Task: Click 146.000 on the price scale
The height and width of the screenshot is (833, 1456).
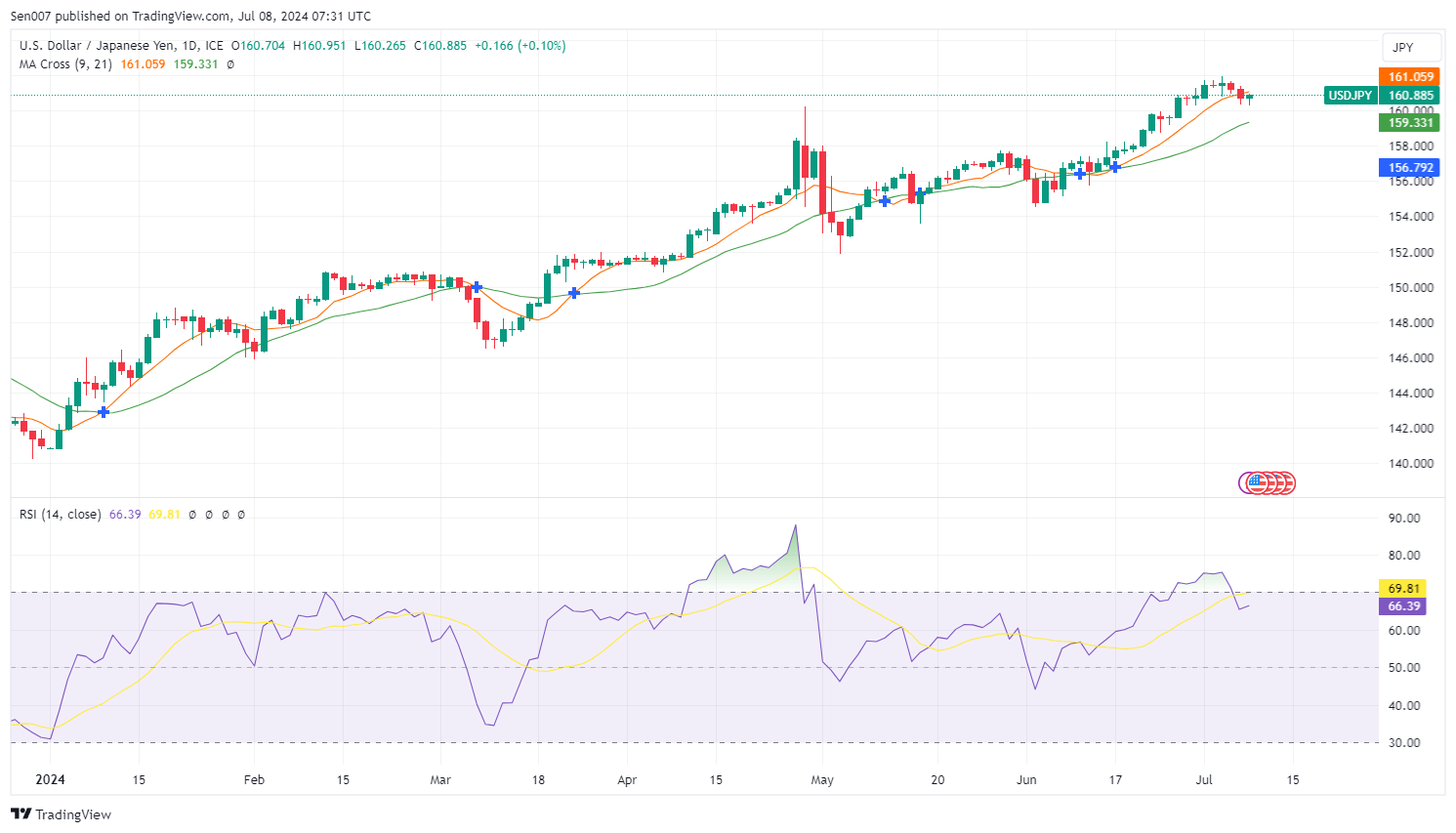Action: click(x=1411, y=357)
